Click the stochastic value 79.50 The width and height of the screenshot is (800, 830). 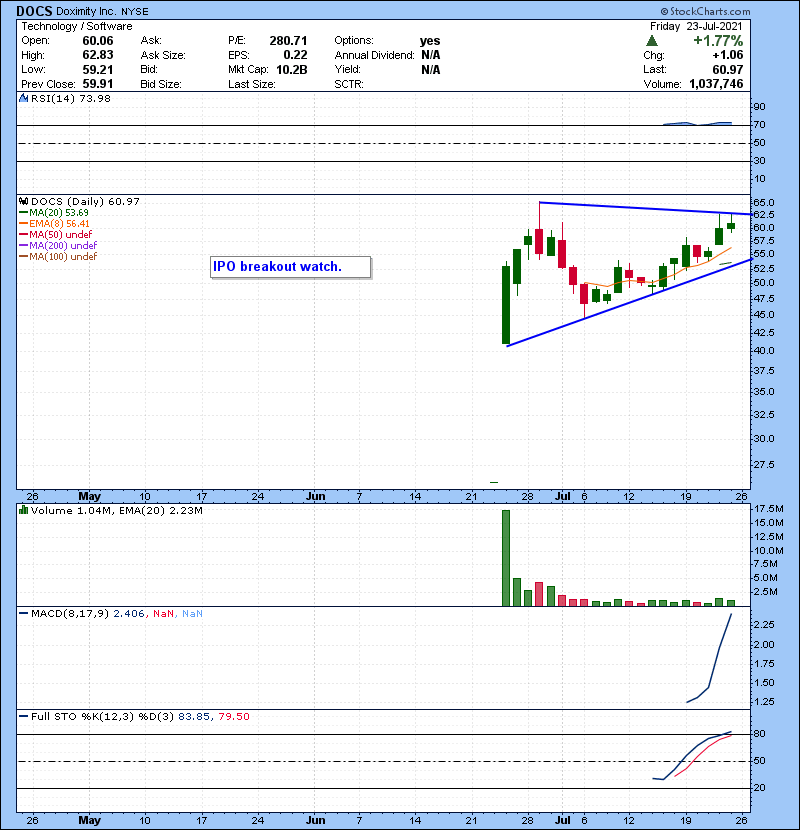click(234, 717)
